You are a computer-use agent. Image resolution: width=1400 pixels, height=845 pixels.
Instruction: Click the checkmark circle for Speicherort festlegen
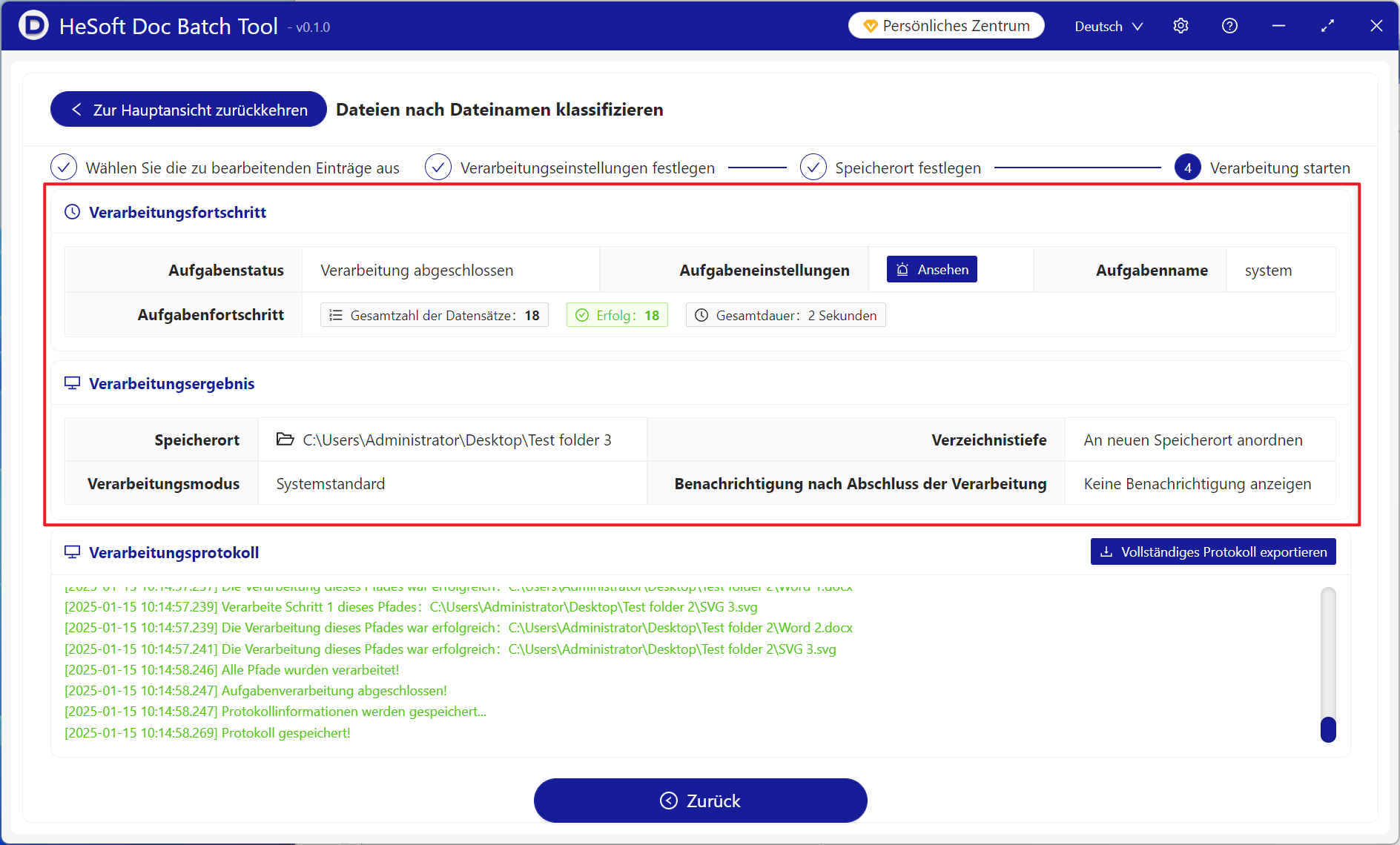pos(813,168)
